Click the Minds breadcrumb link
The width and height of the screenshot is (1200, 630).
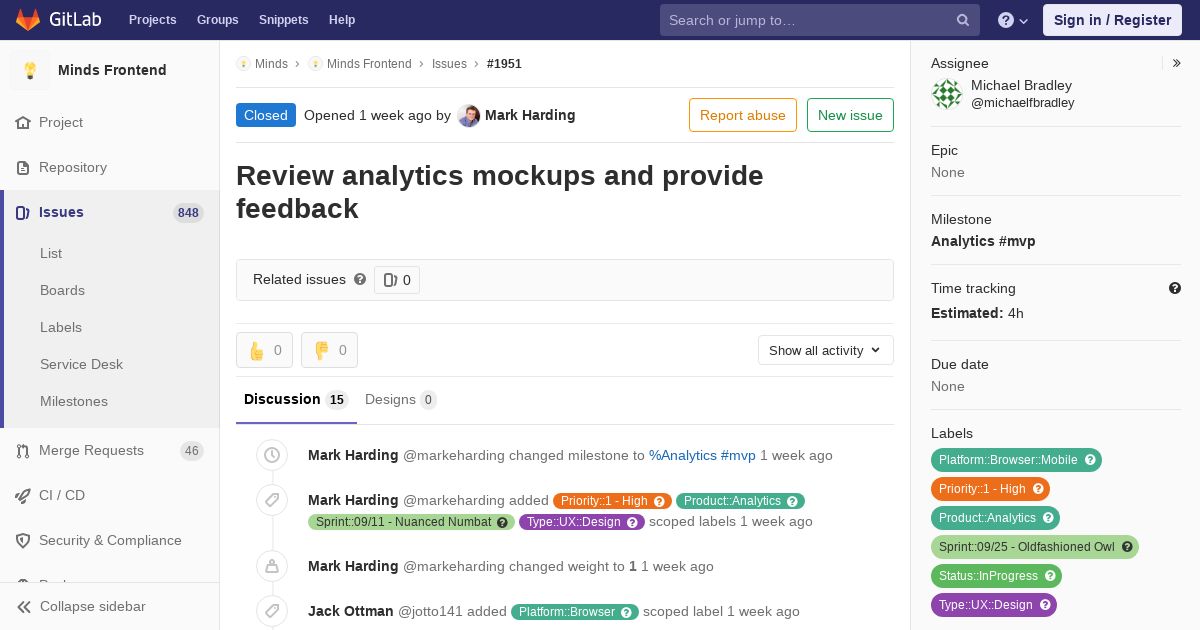(x=271, y=64)
